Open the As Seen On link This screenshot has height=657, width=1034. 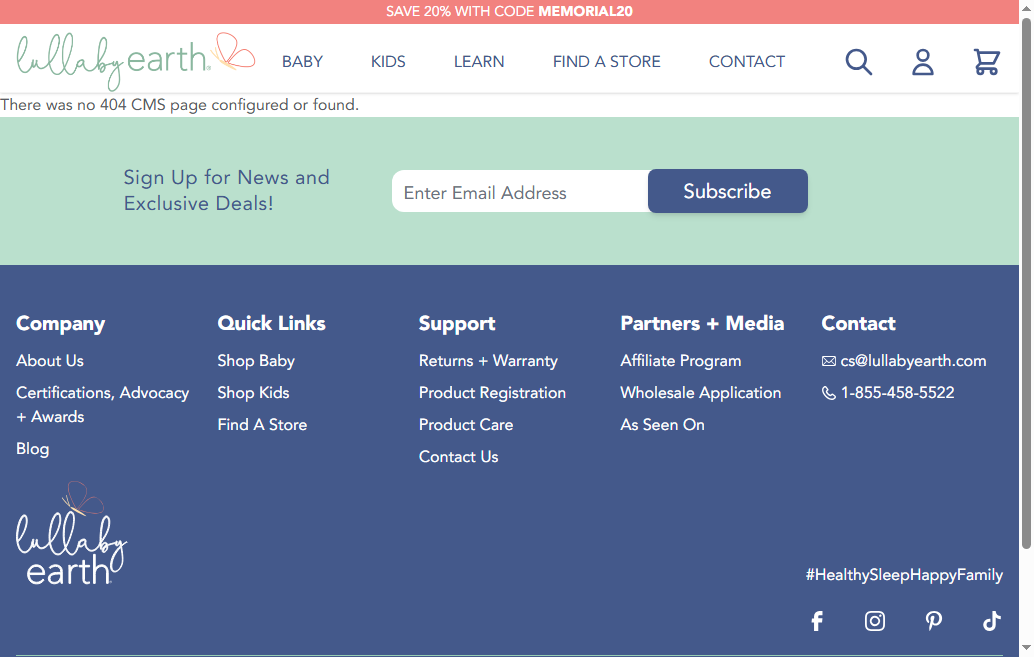point(663,425)
